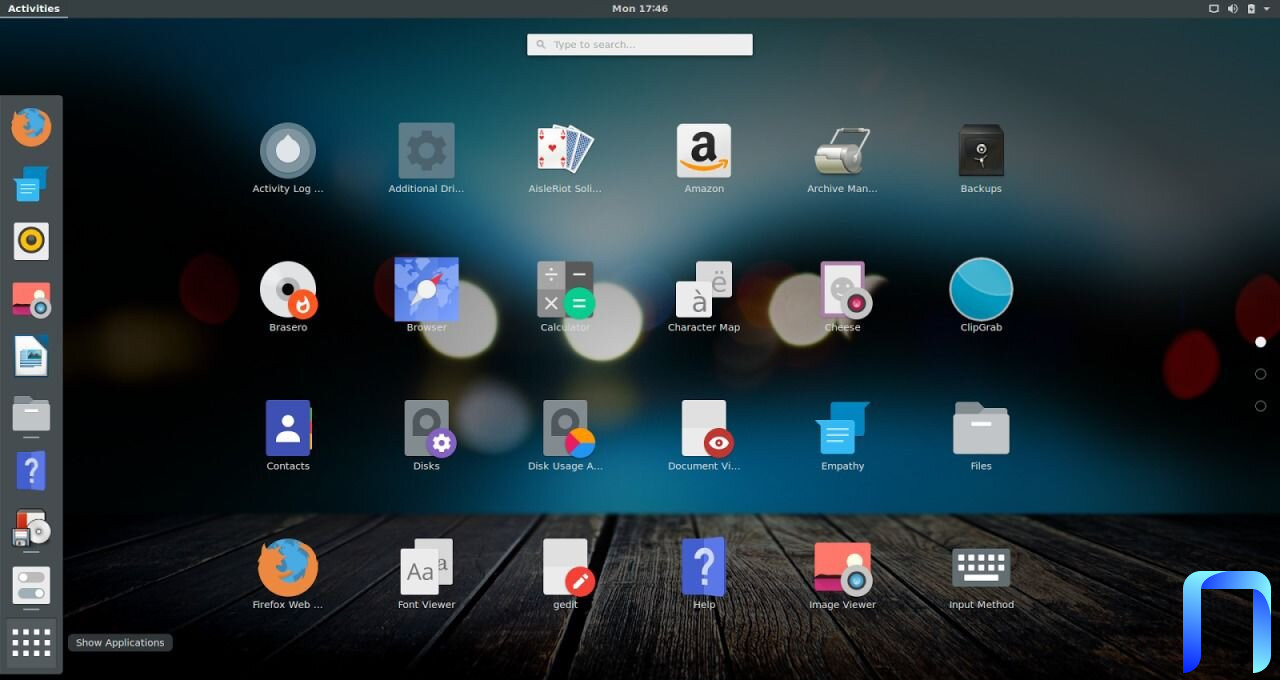Click Firefox icon in the dock
This screenshot has width=1280, height=680.
tap(31, 127)
